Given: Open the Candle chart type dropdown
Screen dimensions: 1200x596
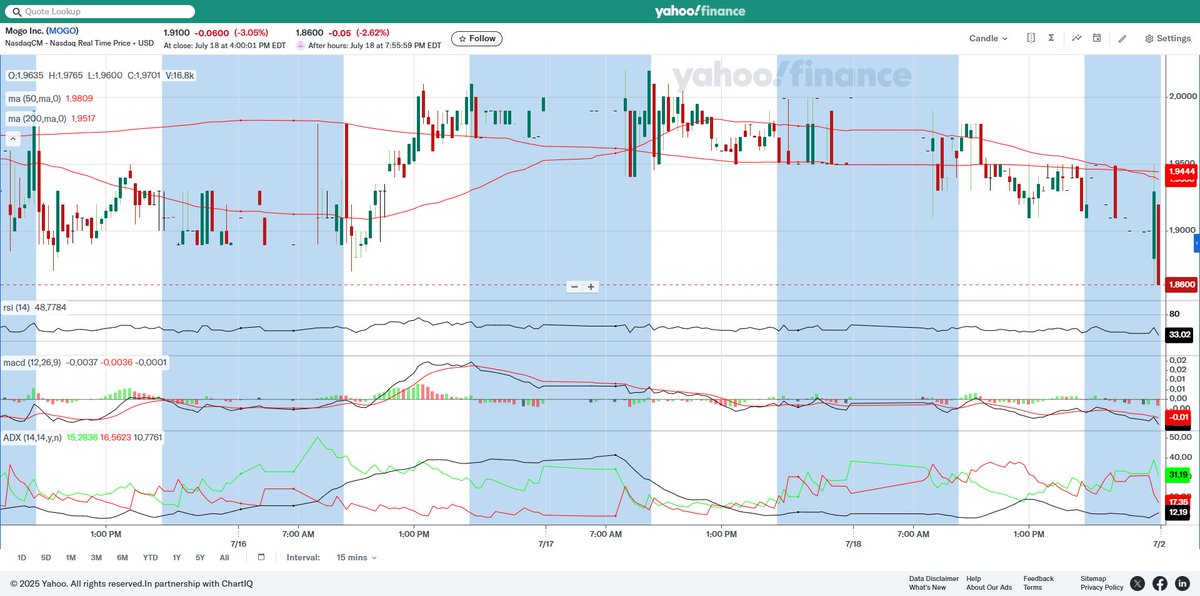Looking at the screenshot, I should coord(988,38).
